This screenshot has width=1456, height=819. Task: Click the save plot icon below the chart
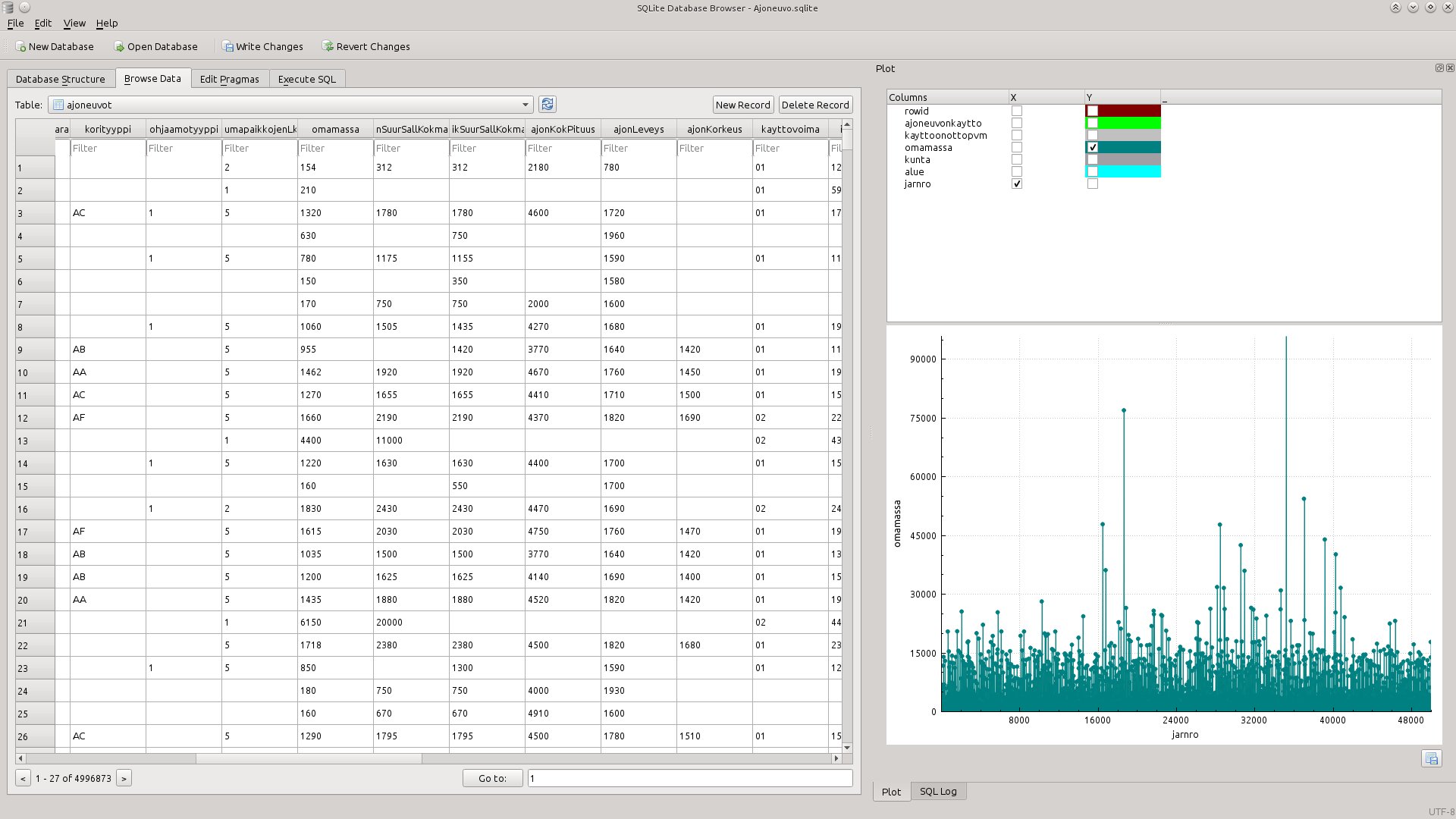(1431, 758)
